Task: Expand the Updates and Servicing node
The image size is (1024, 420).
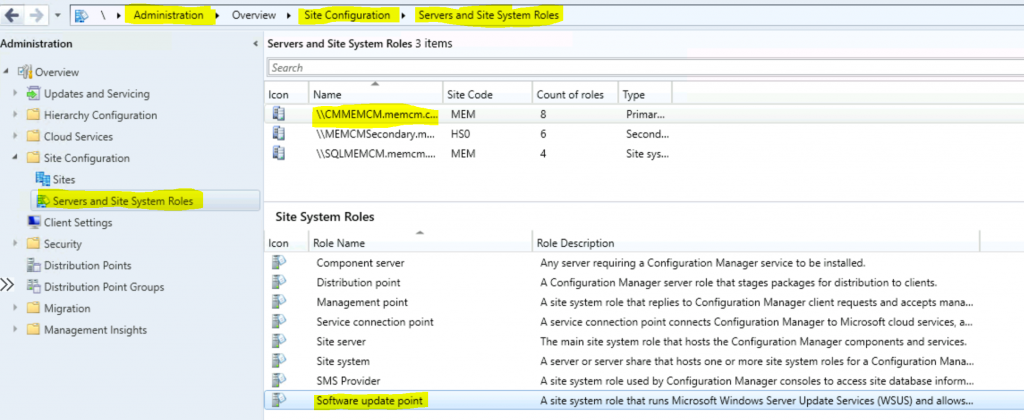Action: point(16,93)
